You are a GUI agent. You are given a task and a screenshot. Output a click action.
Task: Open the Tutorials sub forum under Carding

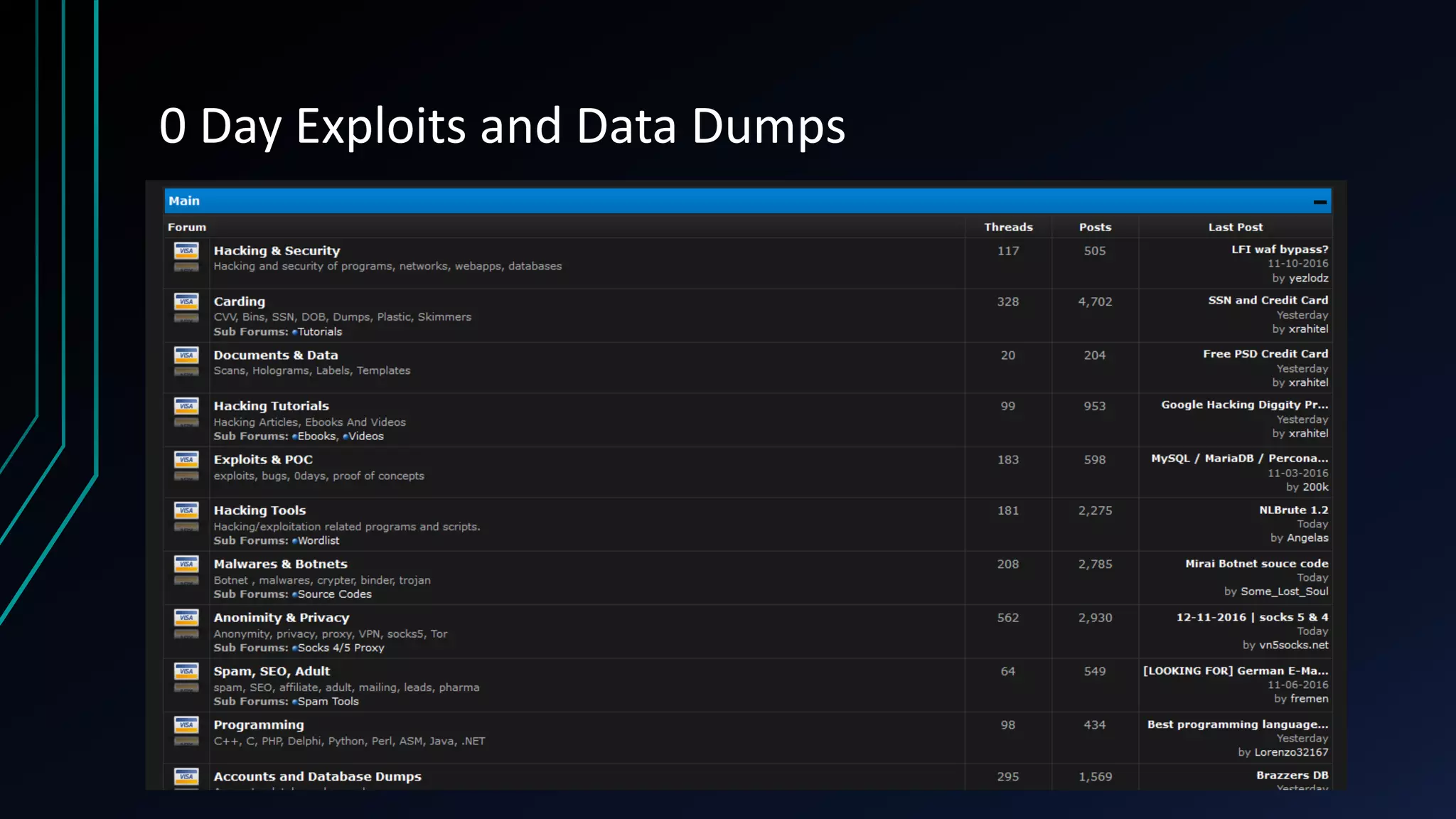319,332
